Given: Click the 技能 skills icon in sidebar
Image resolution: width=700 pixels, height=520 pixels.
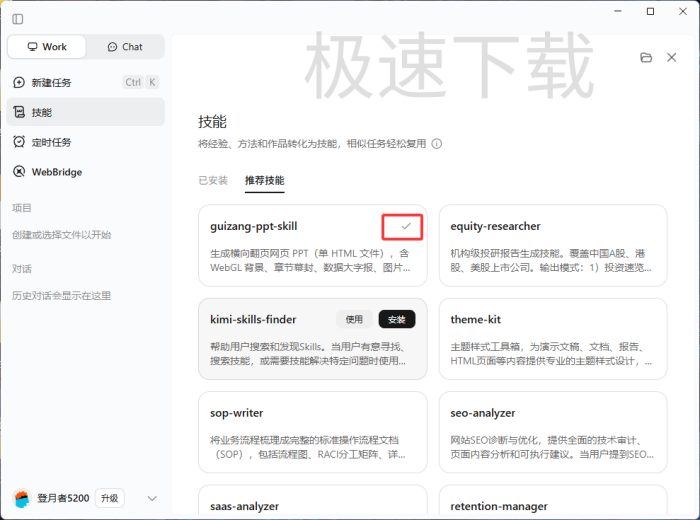Looking at the screenshot, I should (19, 112).
